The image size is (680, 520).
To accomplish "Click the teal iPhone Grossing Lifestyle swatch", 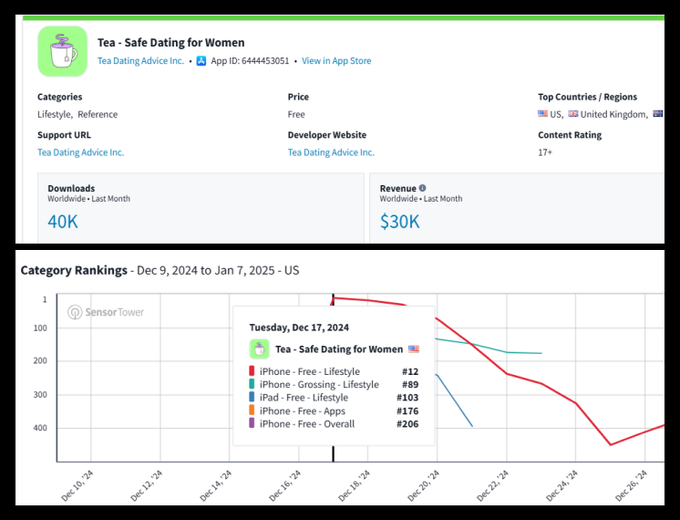I will [x=252, y=385].
